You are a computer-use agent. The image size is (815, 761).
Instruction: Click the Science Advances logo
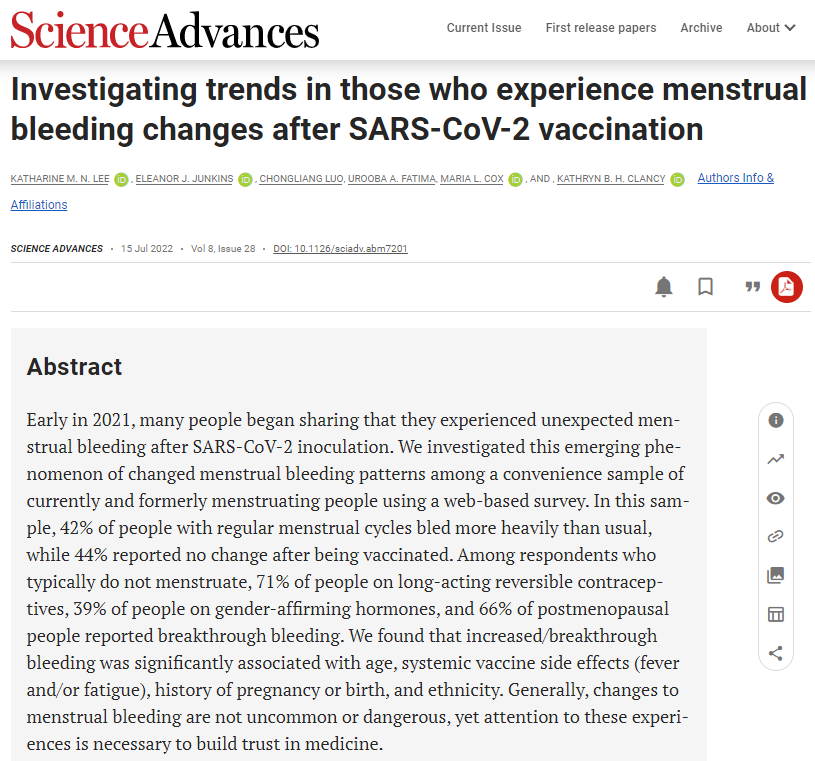point(165,30)
